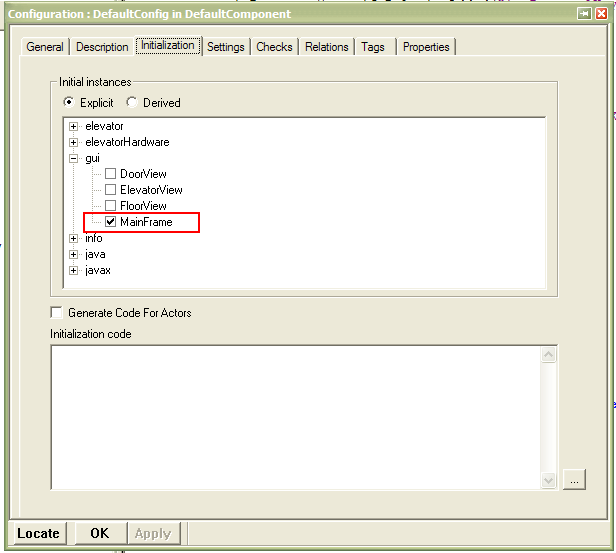The image size is (616, 553).
Task: Select the java tree label
Action: (x=95, y=255)
